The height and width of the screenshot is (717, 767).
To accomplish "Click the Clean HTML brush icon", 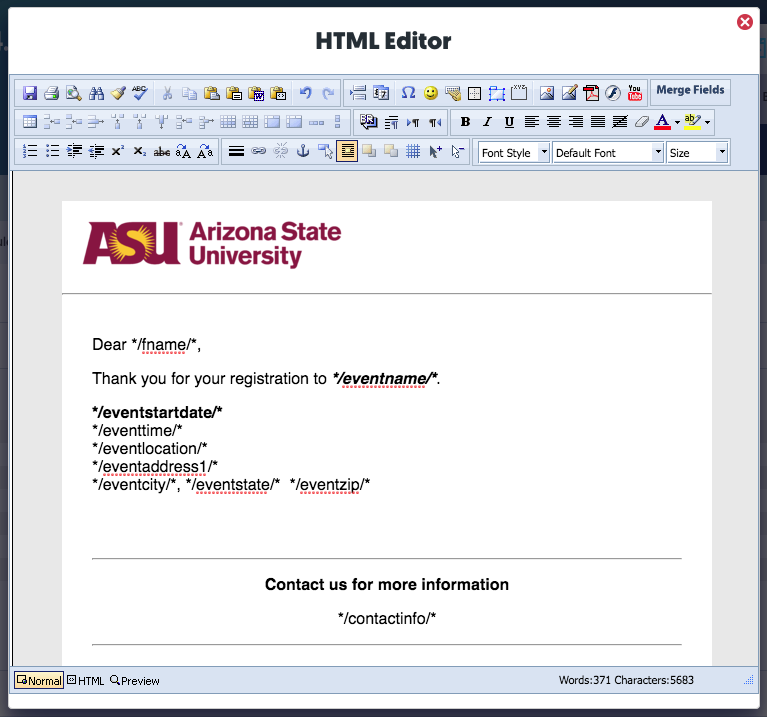I will pos(118,93).
